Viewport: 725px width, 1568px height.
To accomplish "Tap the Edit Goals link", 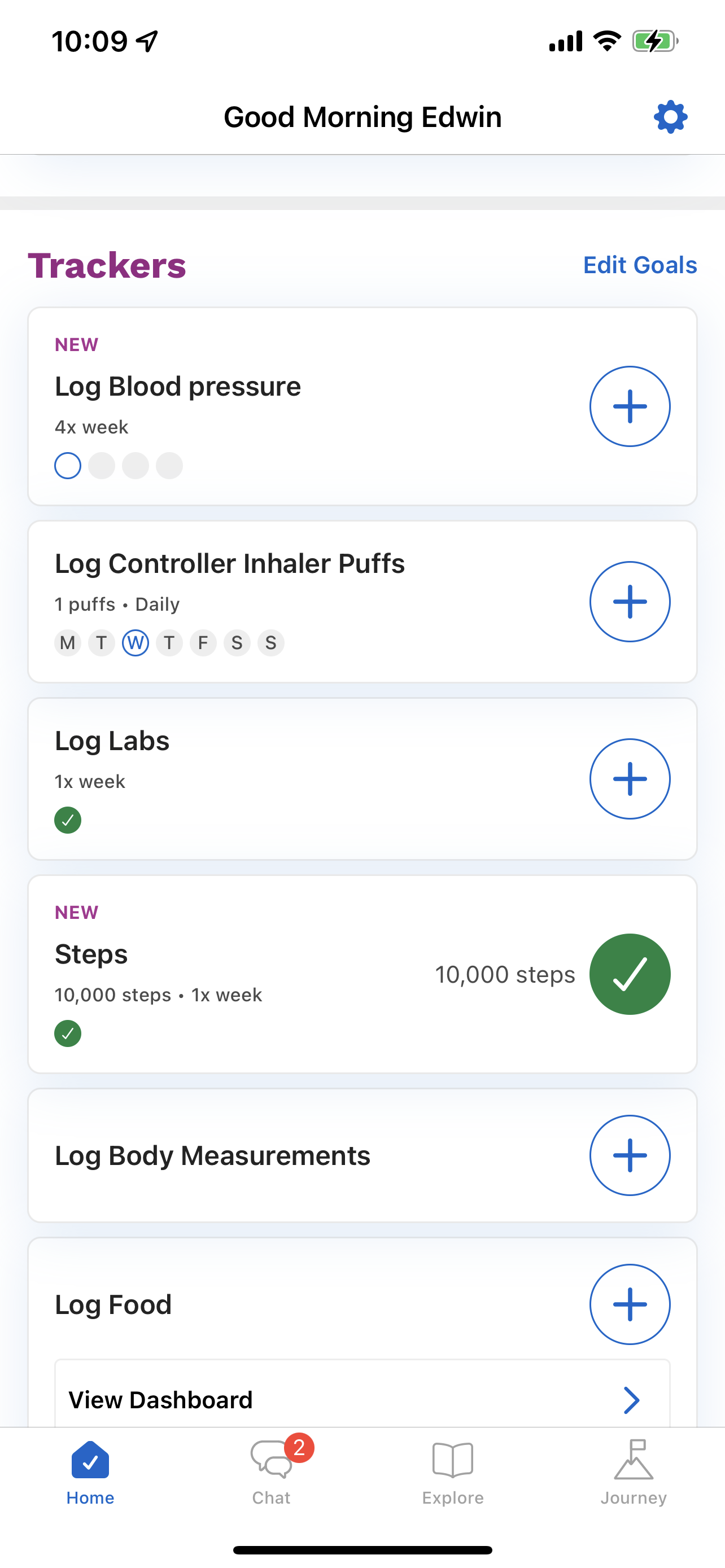I will coord(640,265).
